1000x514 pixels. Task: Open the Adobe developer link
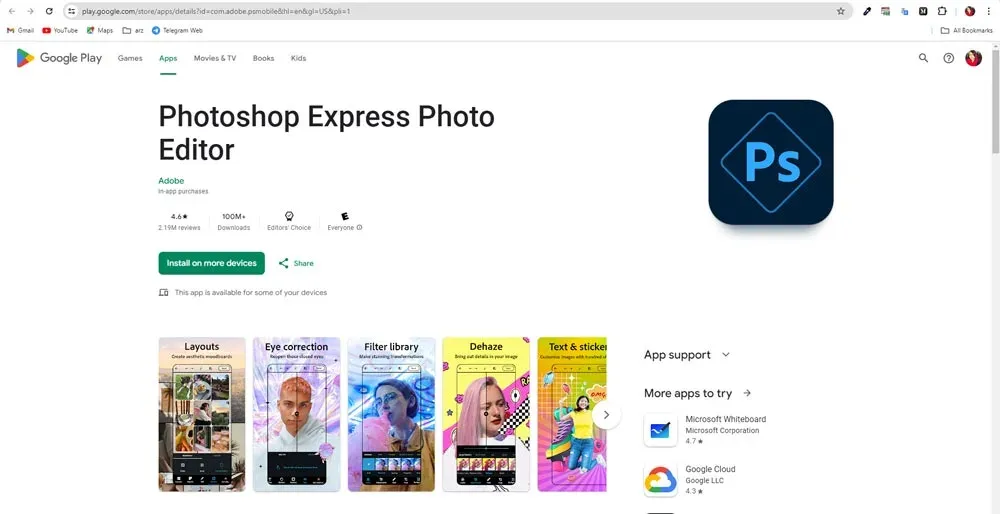[x=171, y=180]
